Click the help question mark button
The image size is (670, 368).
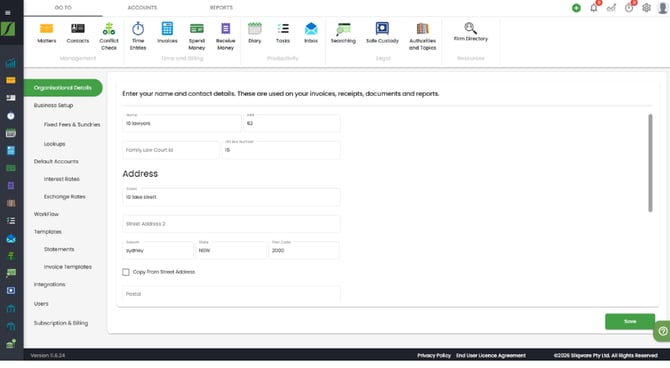tap(662, 331)
